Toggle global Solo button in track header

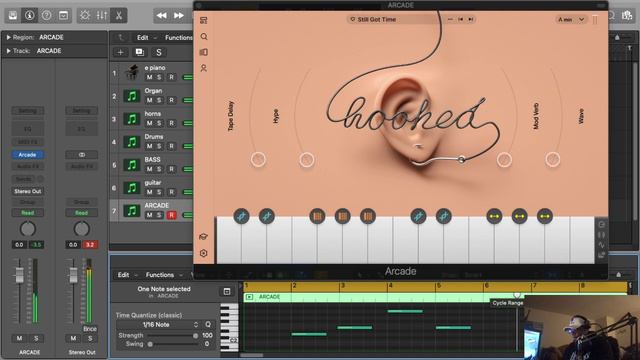click(159, 52)
